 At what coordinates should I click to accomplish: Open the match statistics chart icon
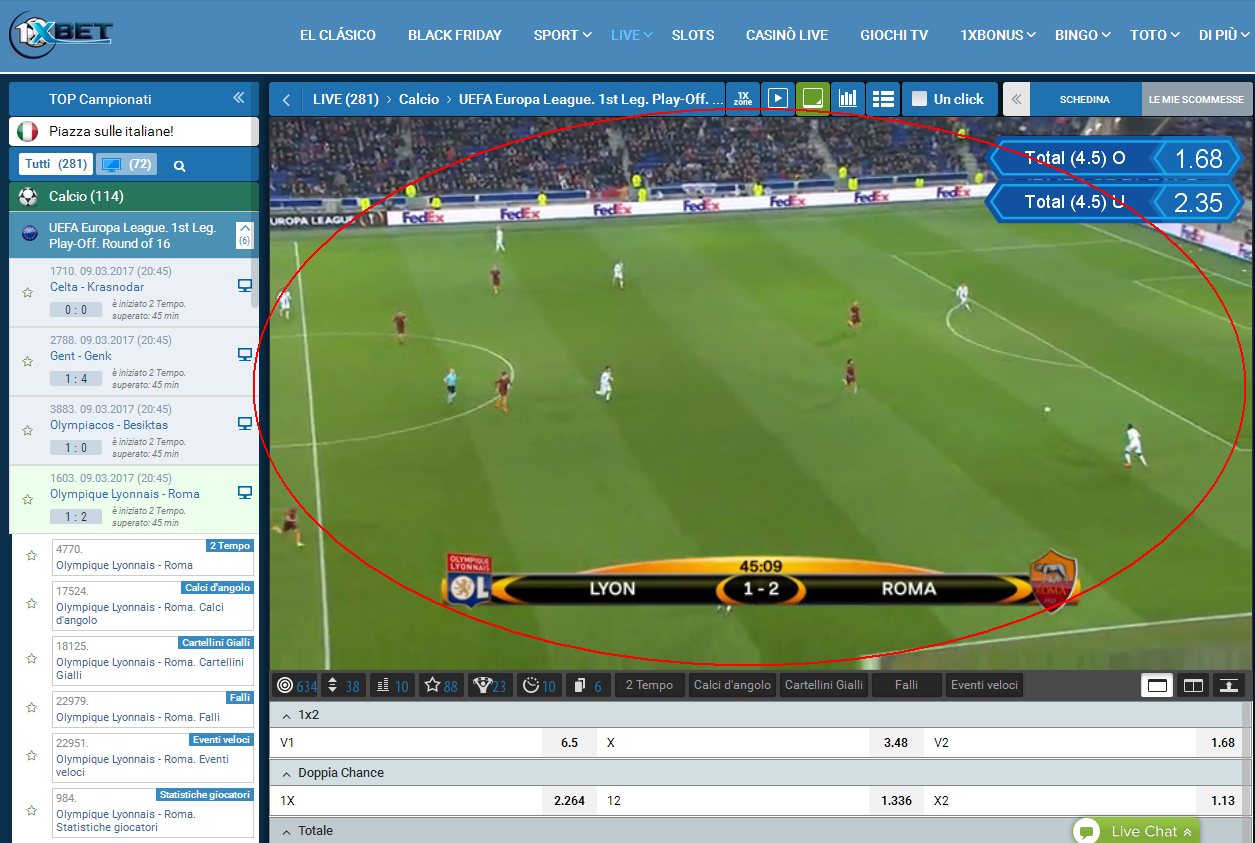[x=847, y=99]
